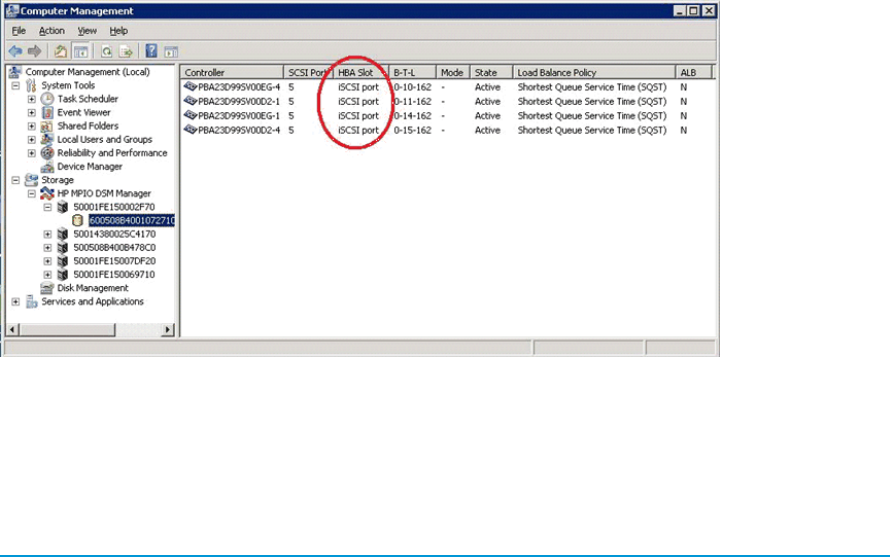
Task: Click the array icon beside 50001FE150002F70
Action: [x=63, y=207]
